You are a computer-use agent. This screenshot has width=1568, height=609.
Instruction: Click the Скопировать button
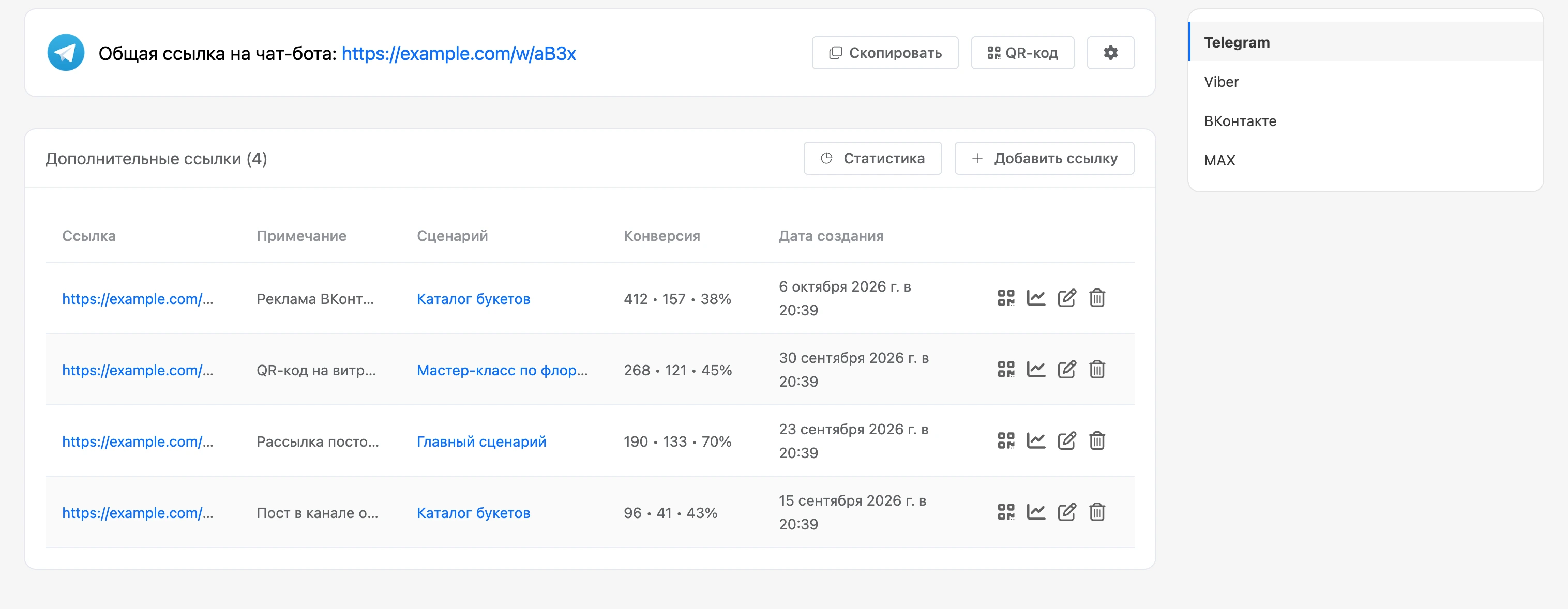[885, 53]
